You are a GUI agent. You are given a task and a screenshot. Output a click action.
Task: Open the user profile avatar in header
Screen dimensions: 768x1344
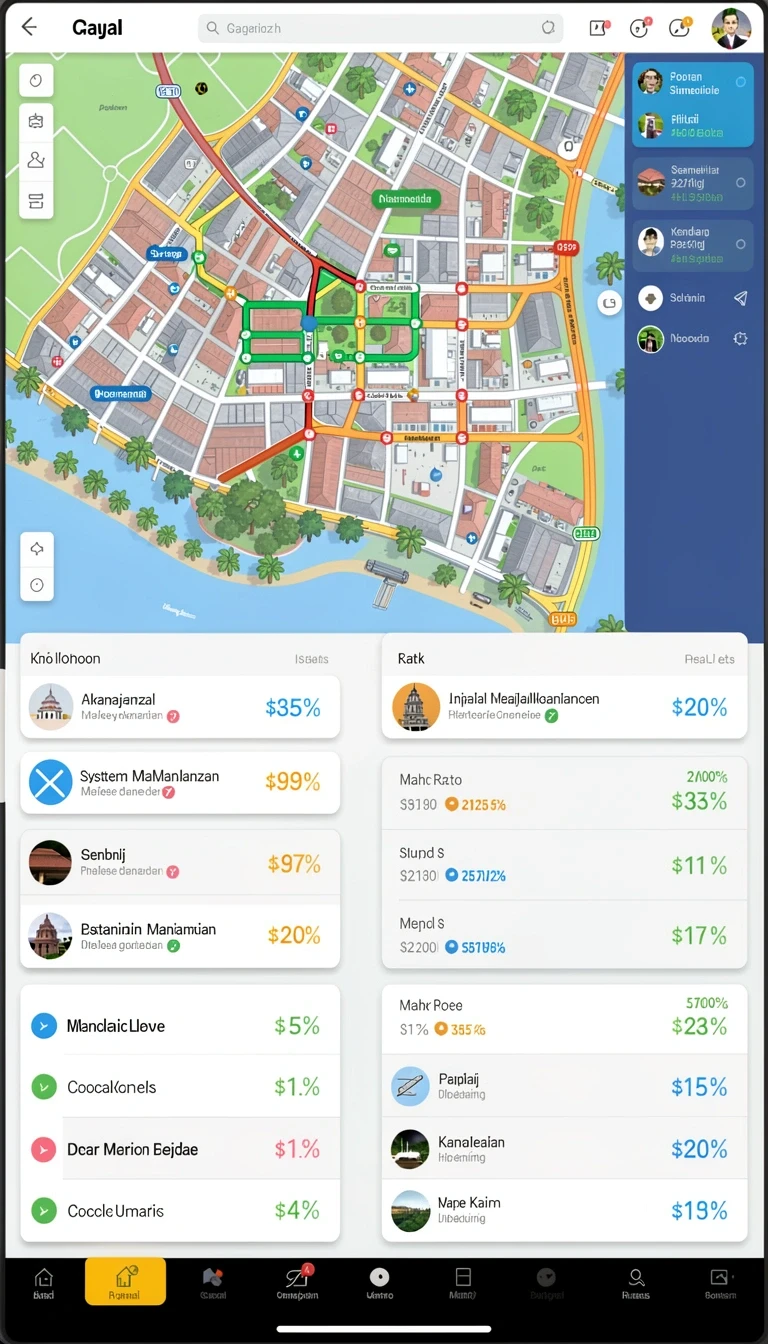[x=731, y=28]
